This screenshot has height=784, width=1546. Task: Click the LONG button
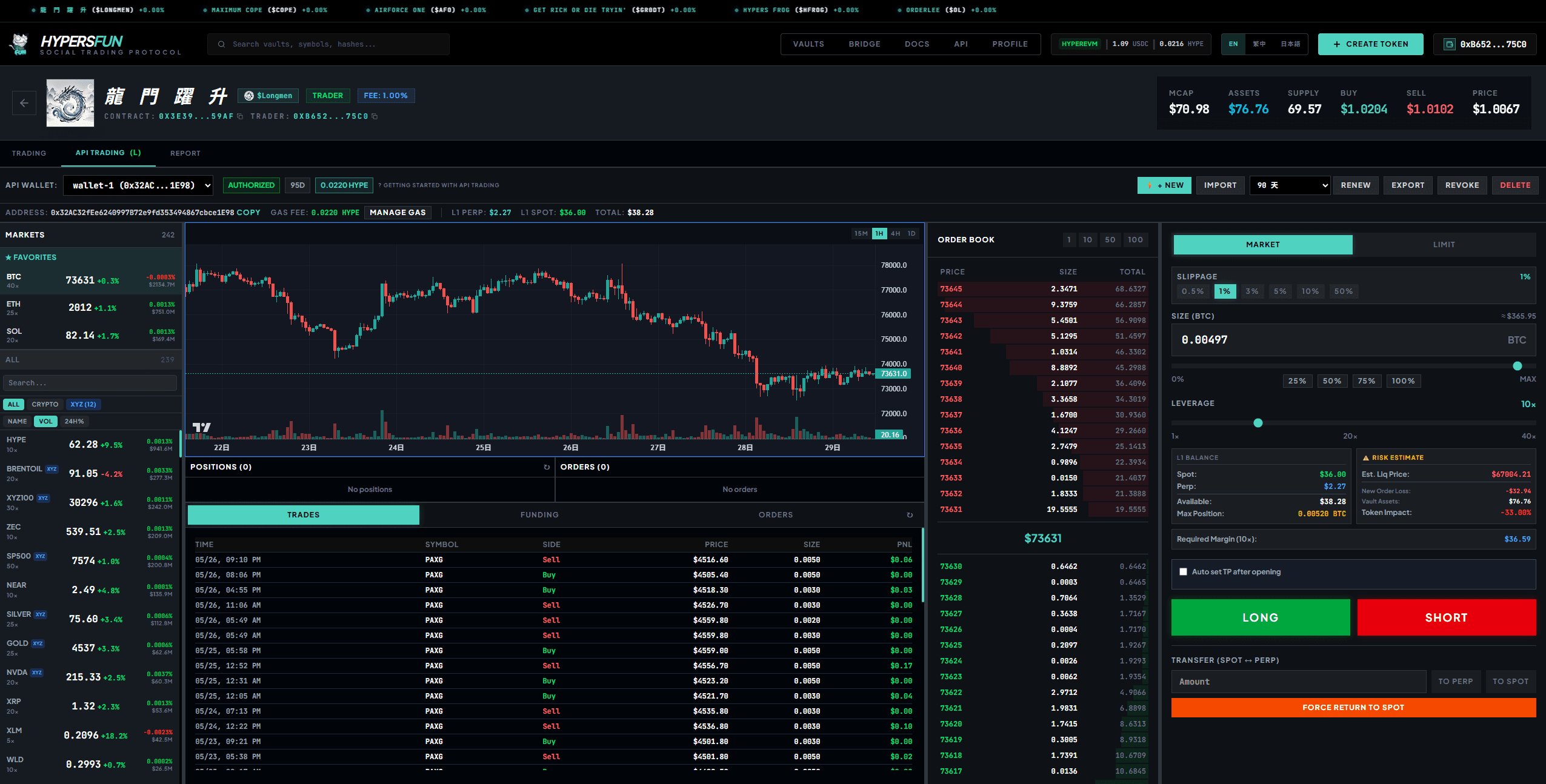(1261, 617)
